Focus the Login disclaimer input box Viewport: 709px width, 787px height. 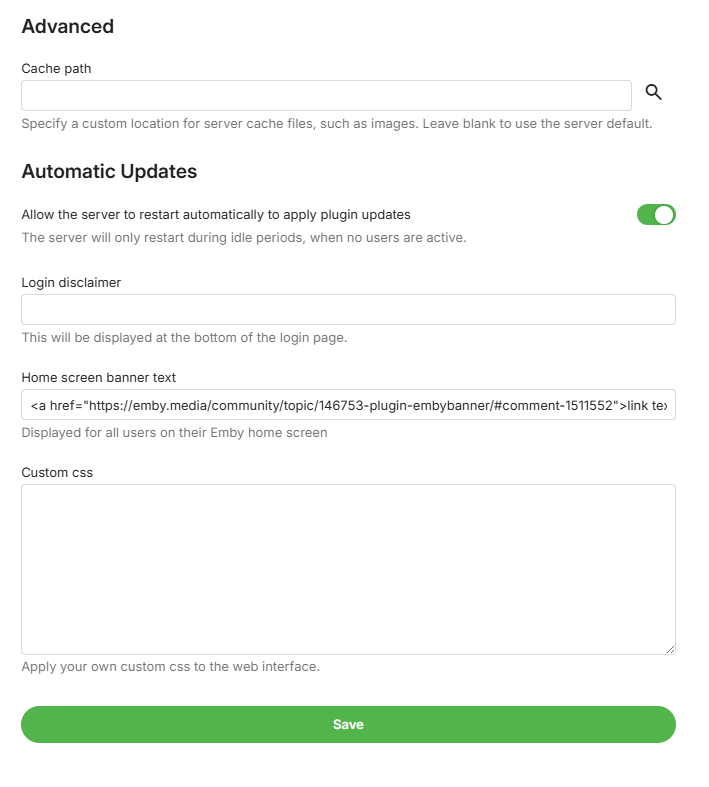pyautogui.click(x=348, y=310)
